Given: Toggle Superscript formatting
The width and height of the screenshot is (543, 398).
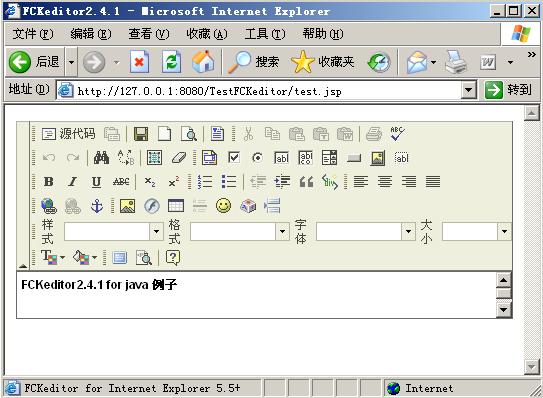Looking at the screenshot, I should coord(174,182).
